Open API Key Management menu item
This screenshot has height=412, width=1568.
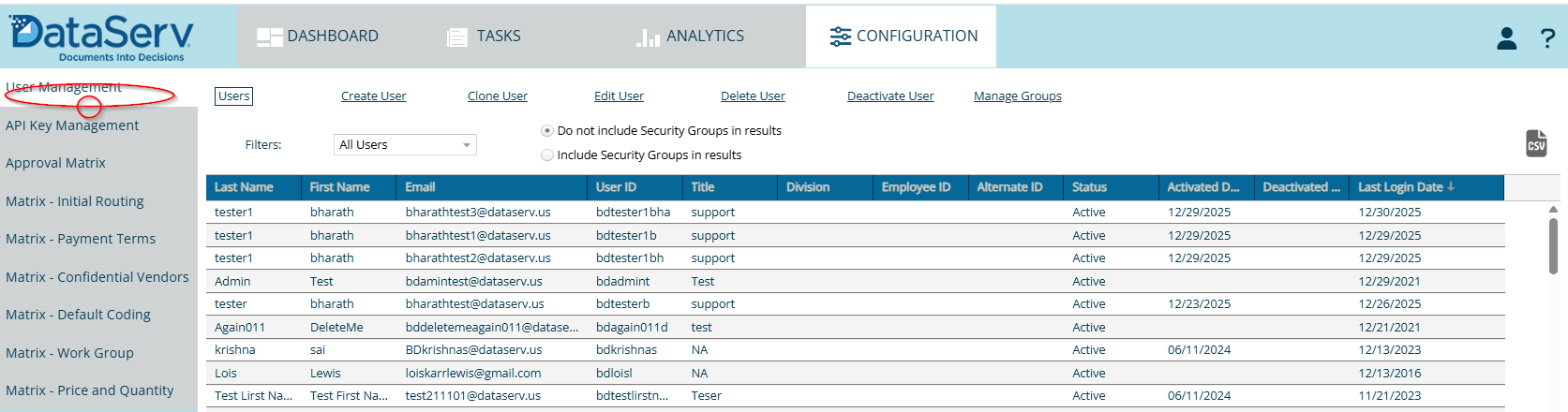pyautogui.click(x=72, y=125)
